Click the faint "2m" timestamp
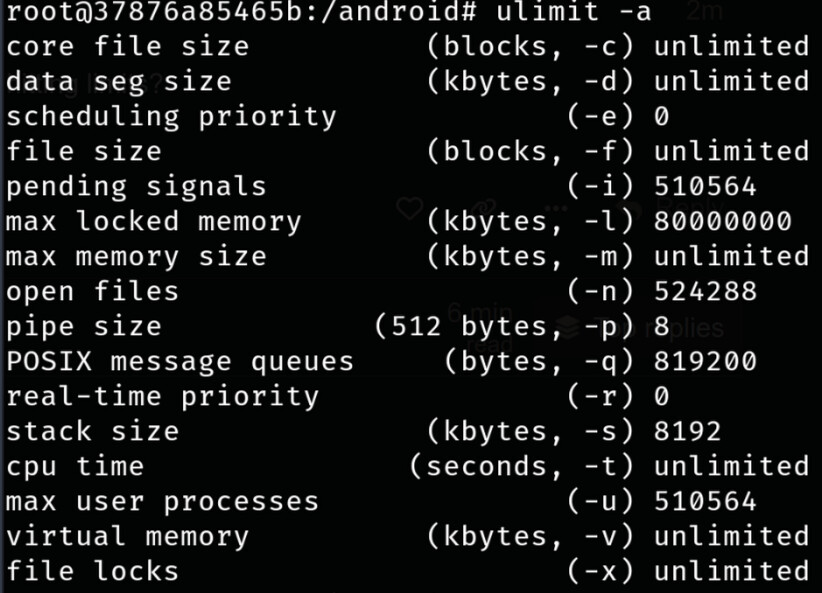The width and height of the screenshot is (822, 593). pos(706,12)
